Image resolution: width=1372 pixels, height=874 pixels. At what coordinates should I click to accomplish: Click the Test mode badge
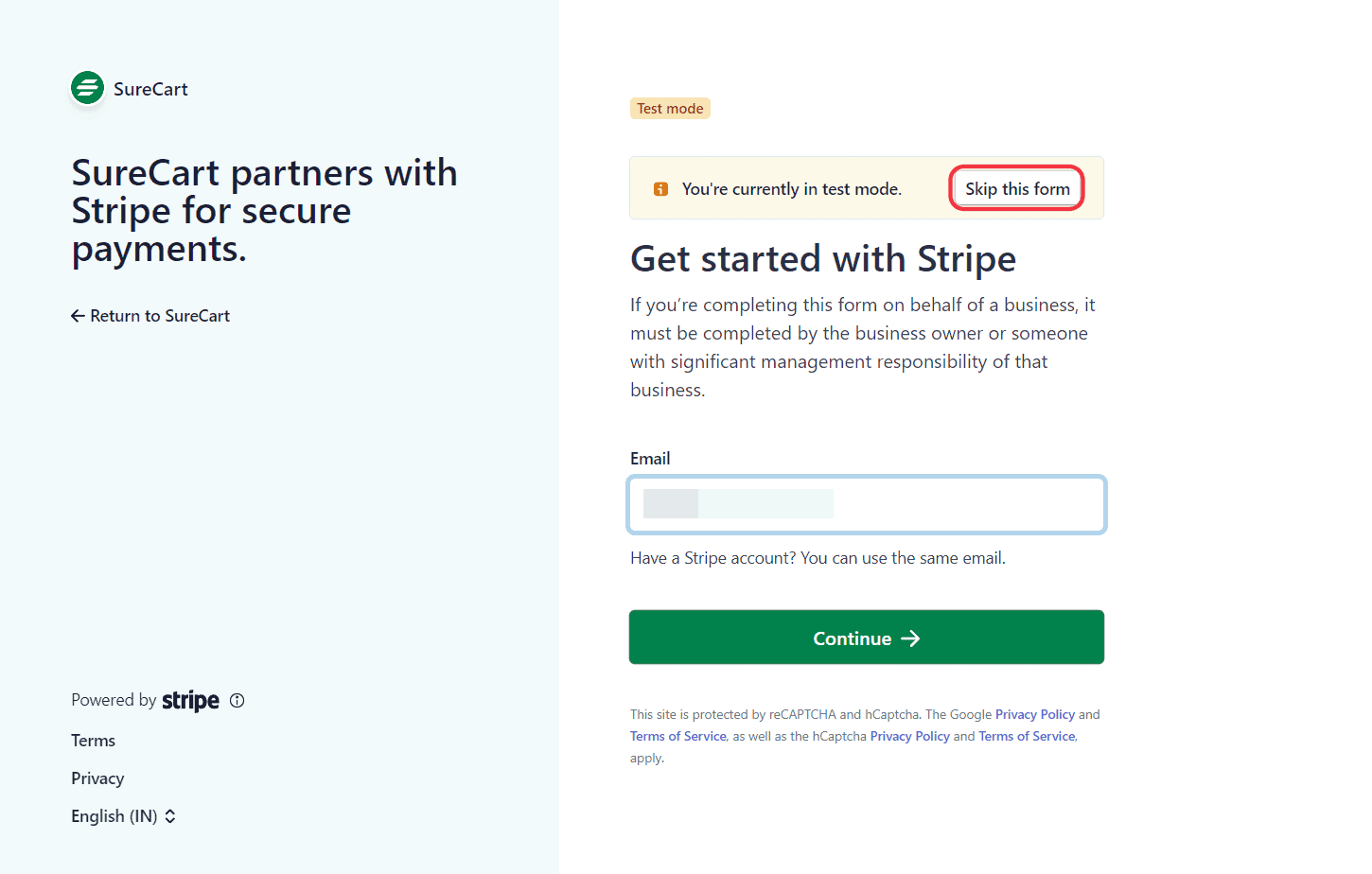tap(670, 108)
